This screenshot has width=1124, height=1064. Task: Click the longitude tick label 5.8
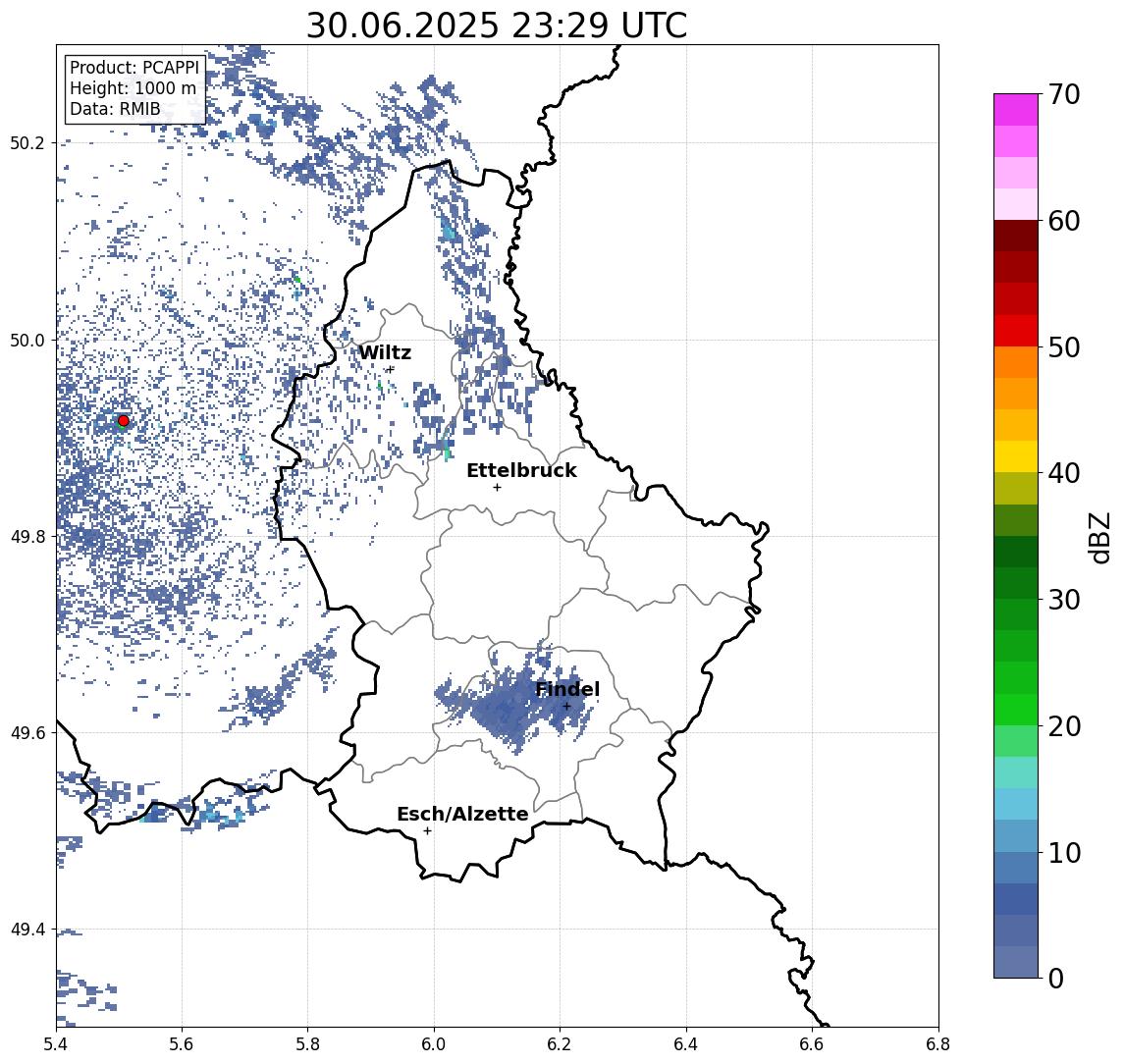click(x=308, y=1044)
